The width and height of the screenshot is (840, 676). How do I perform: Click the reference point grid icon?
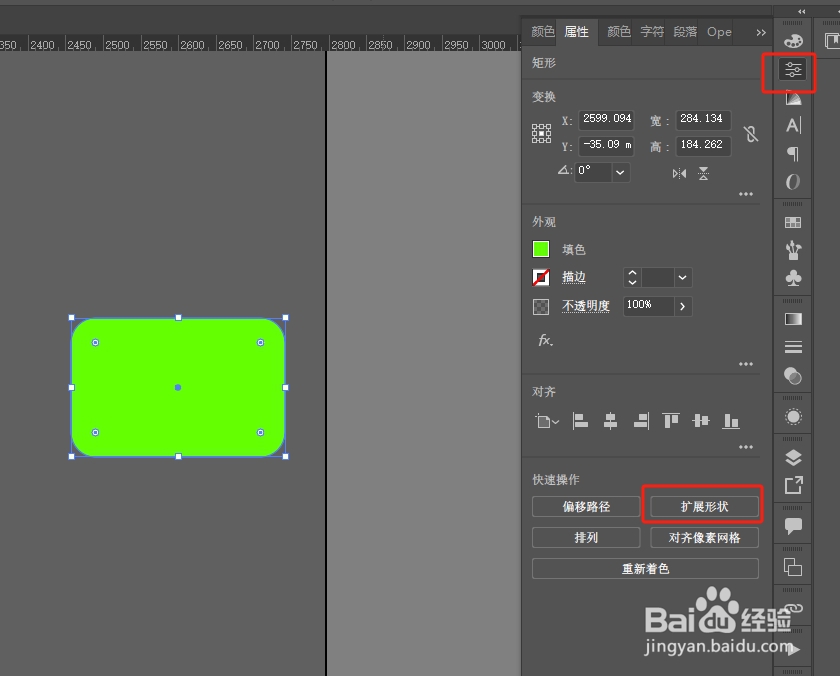point(541,133)
